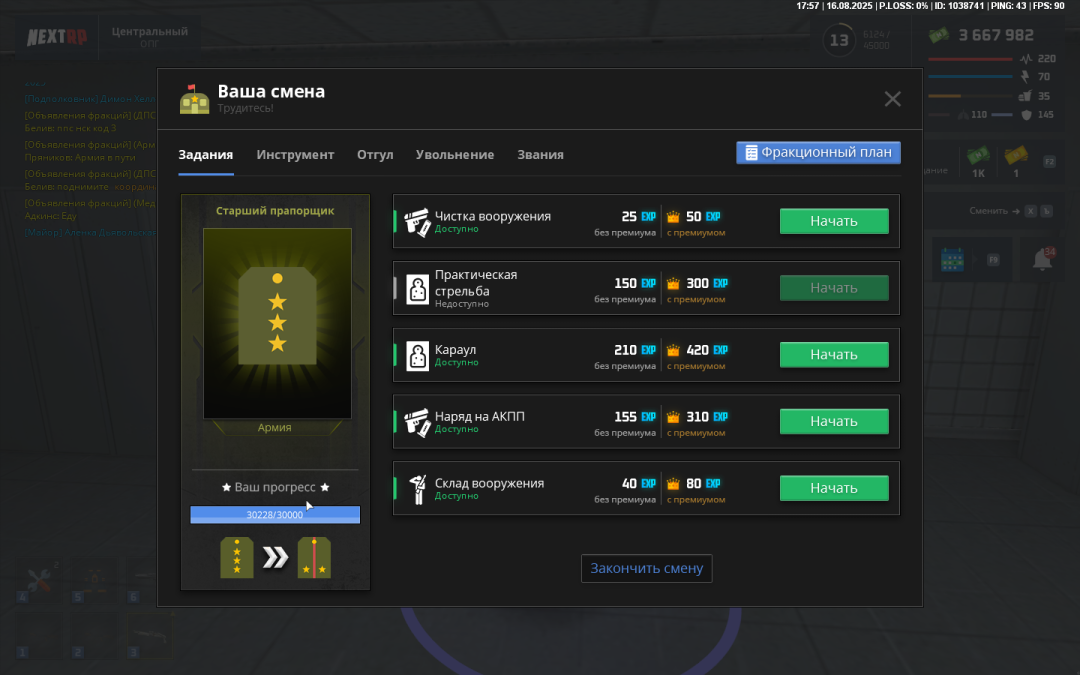This screenshot has height=675, width=1080.
Task: Click the pistol icon for Наряд на АКПП
Action: [417, 422]
